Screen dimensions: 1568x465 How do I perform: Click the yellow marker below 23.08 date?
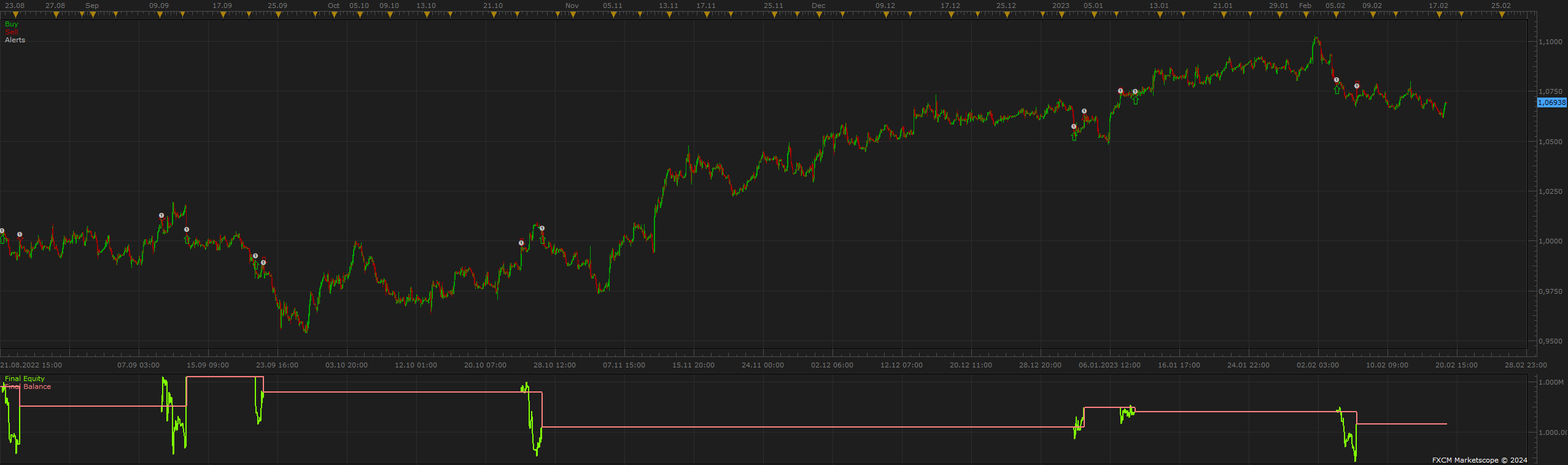click(15, 15)
